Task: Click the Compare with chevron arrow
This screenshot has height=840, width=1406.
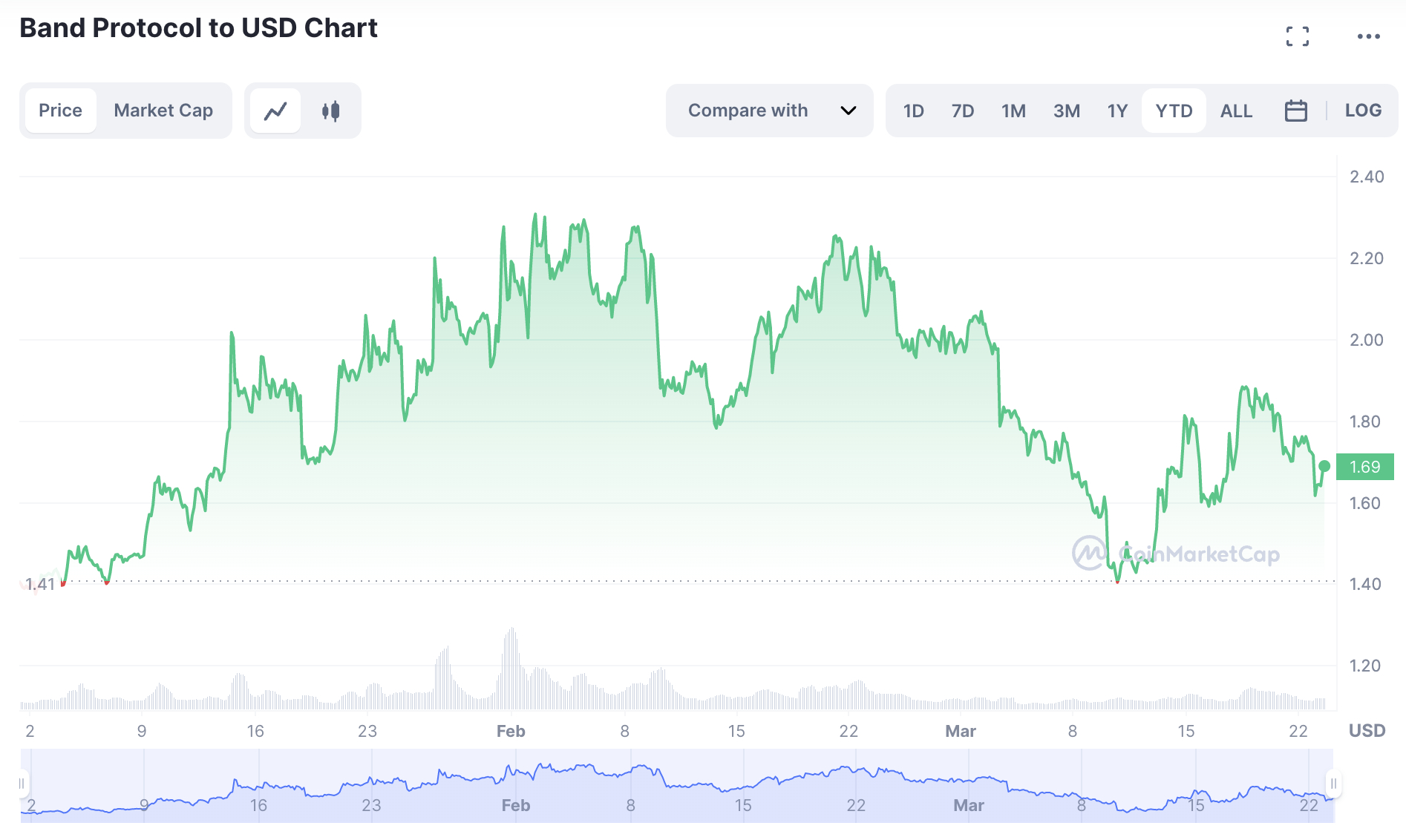Action: 848,111
